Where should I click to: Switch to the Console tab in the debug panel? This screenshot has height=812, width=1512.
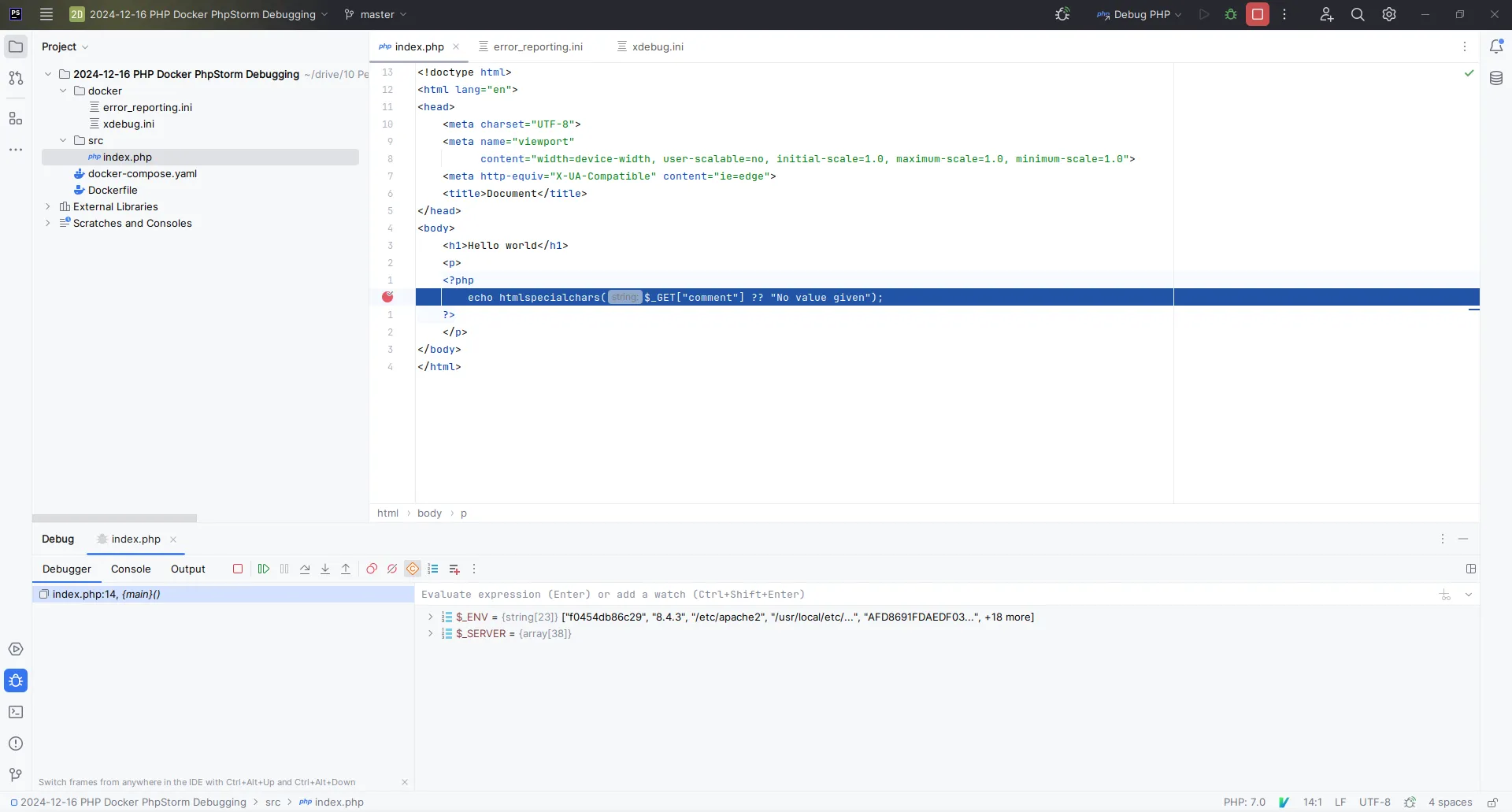pos(131,569)
